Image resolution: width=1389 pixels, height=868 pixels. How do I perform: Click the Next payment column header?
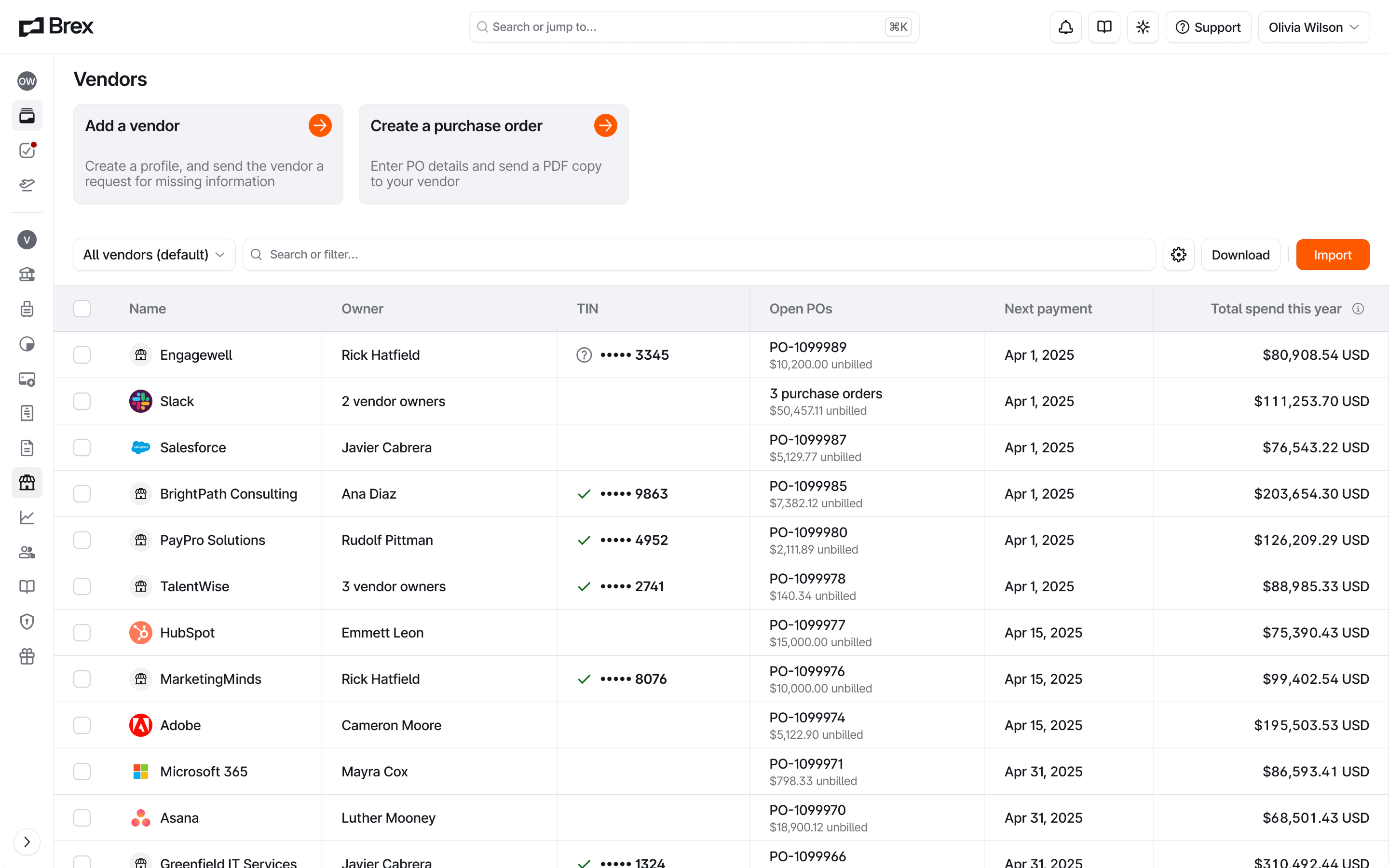[1048, 309]
